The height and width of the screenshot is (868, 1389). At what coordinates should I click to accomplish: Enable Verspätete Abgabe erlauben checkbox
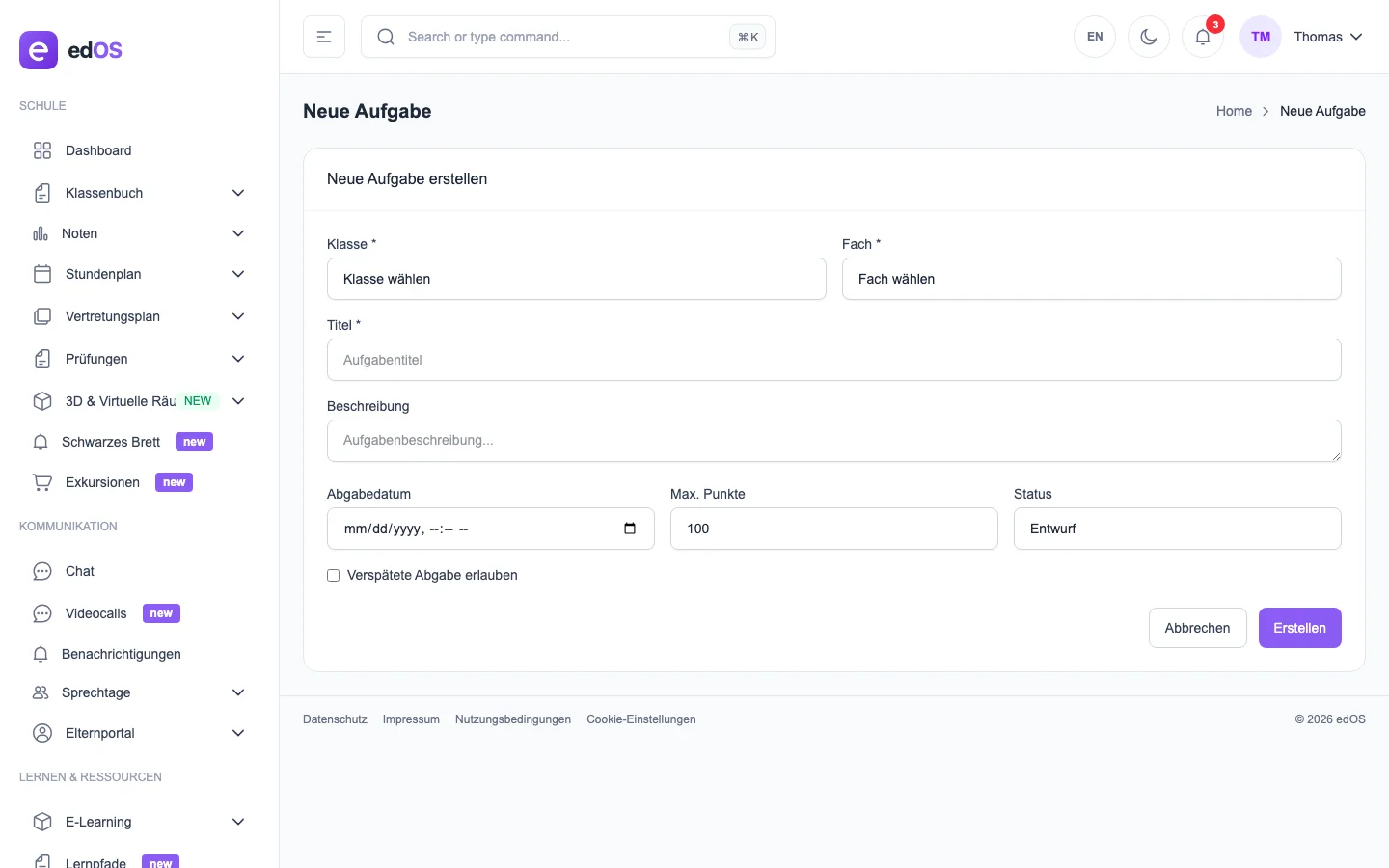334,576
